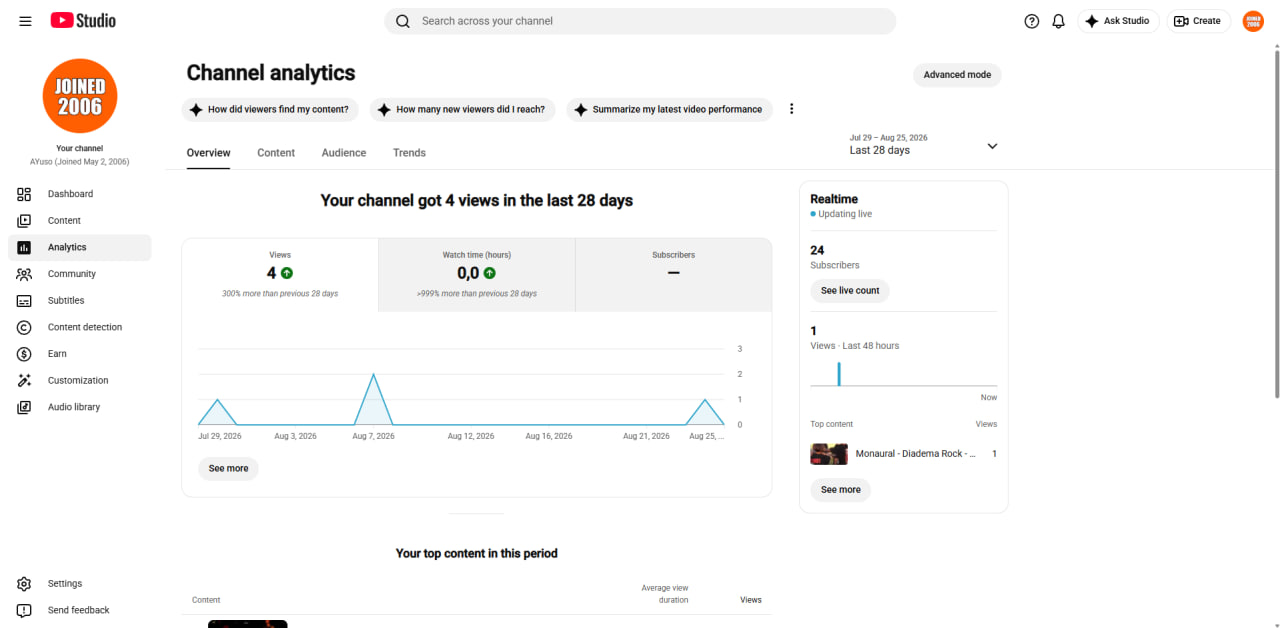
Task: Click '300% more than previous 28 days'
Action: [x=280, y=294]
